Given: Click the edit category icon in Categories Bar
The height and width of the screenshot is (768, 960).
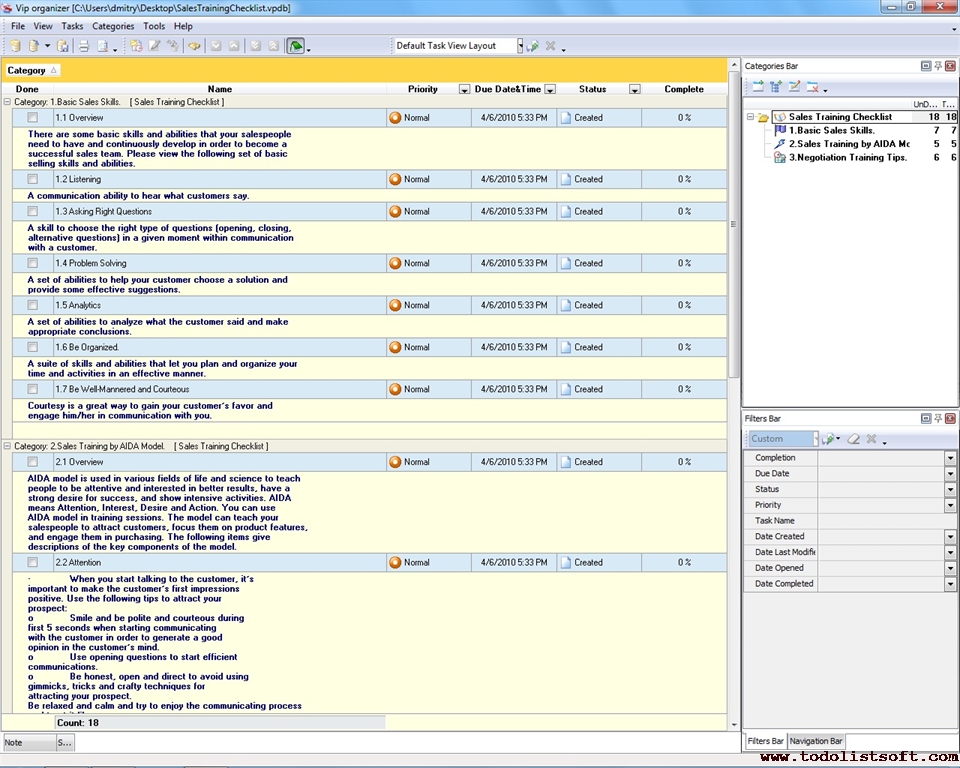Looking at the screenshot, I should [794, 87].
